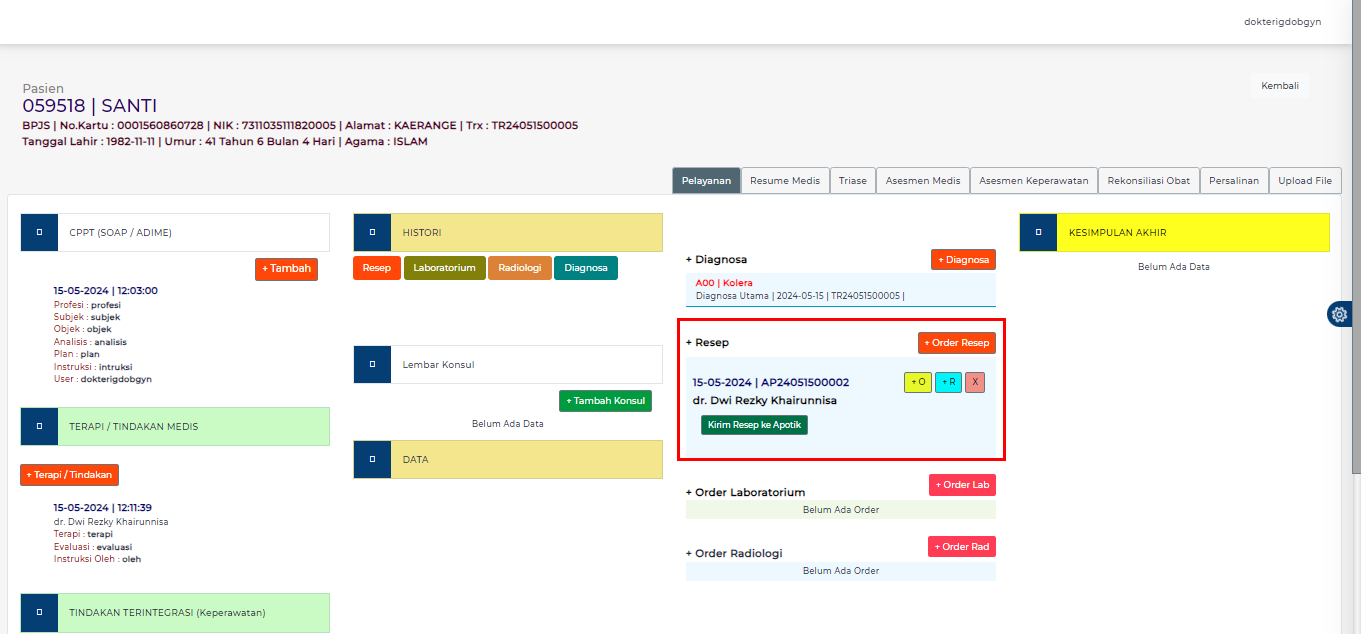The width and height of the screenshot is (1361, 634).
Task: Click the DATA panel square icon
Action: (372, 459)
